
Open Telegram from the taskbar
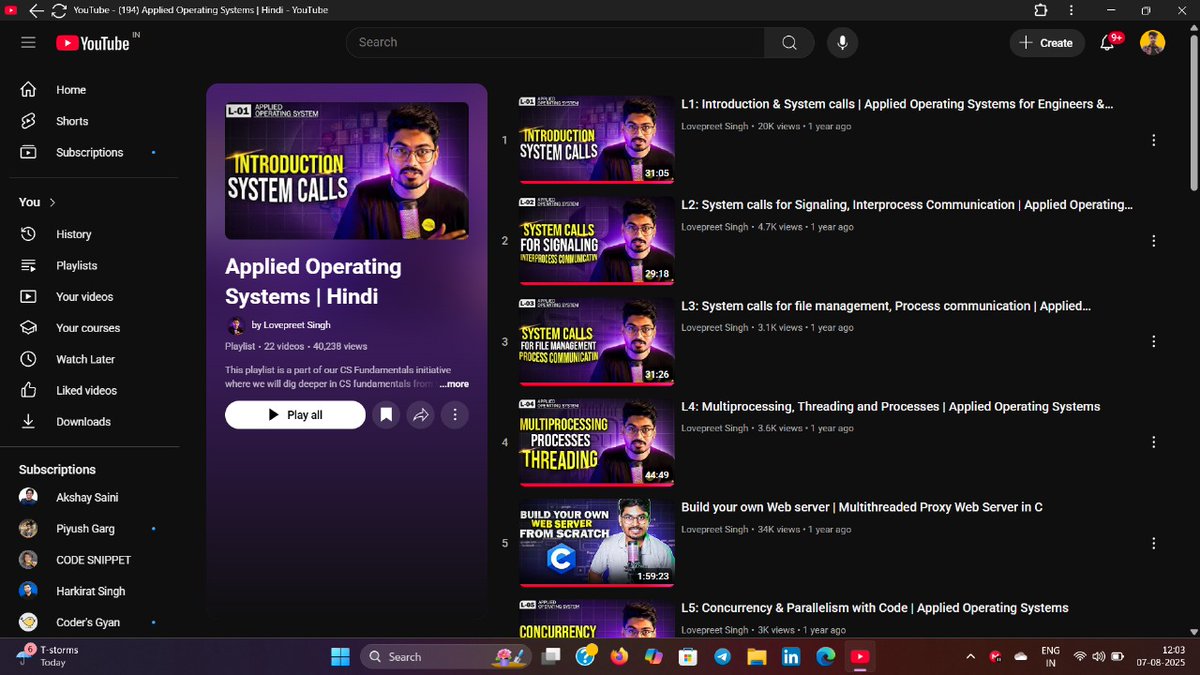[x=722, y=657]
